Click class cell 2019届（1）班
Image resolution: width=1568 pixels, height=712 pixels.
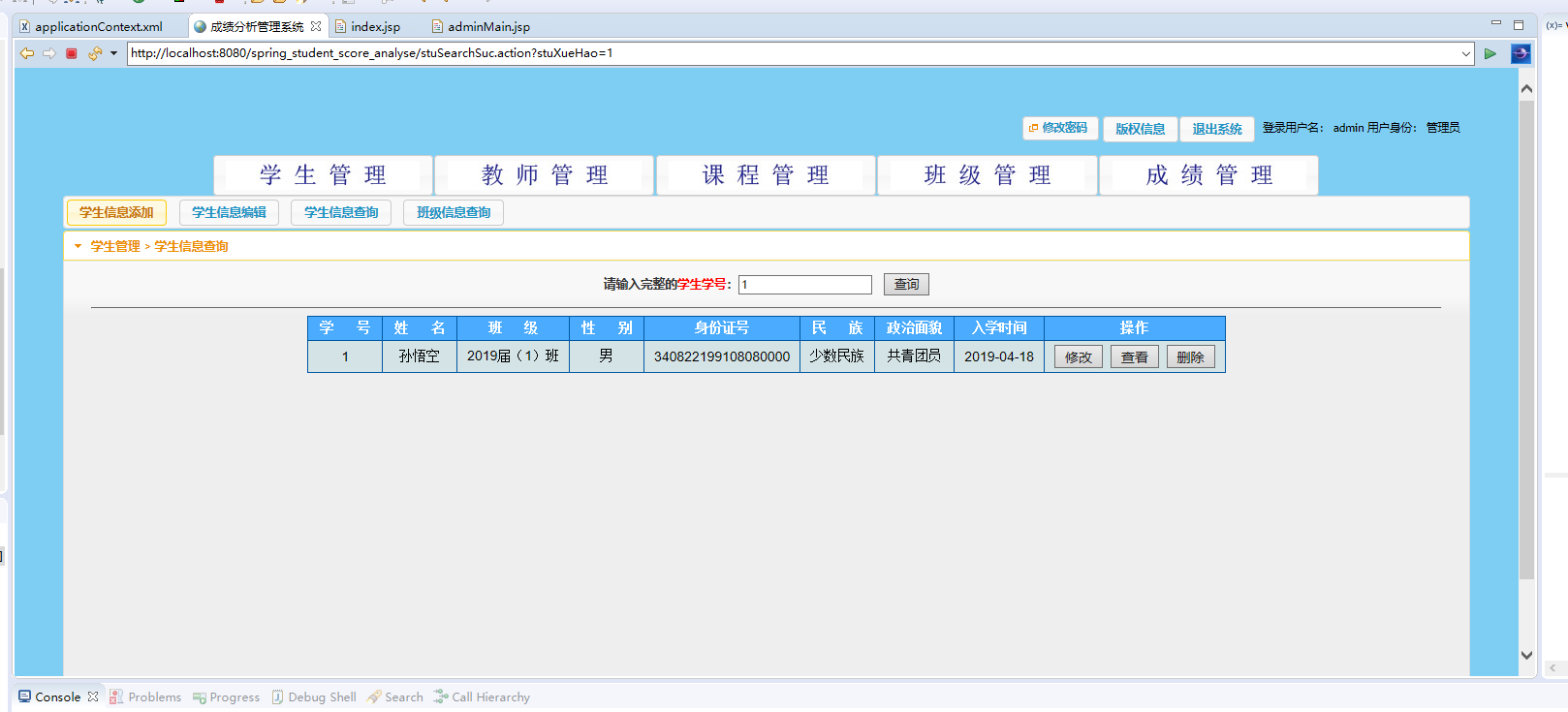click(x=514, y=356)
